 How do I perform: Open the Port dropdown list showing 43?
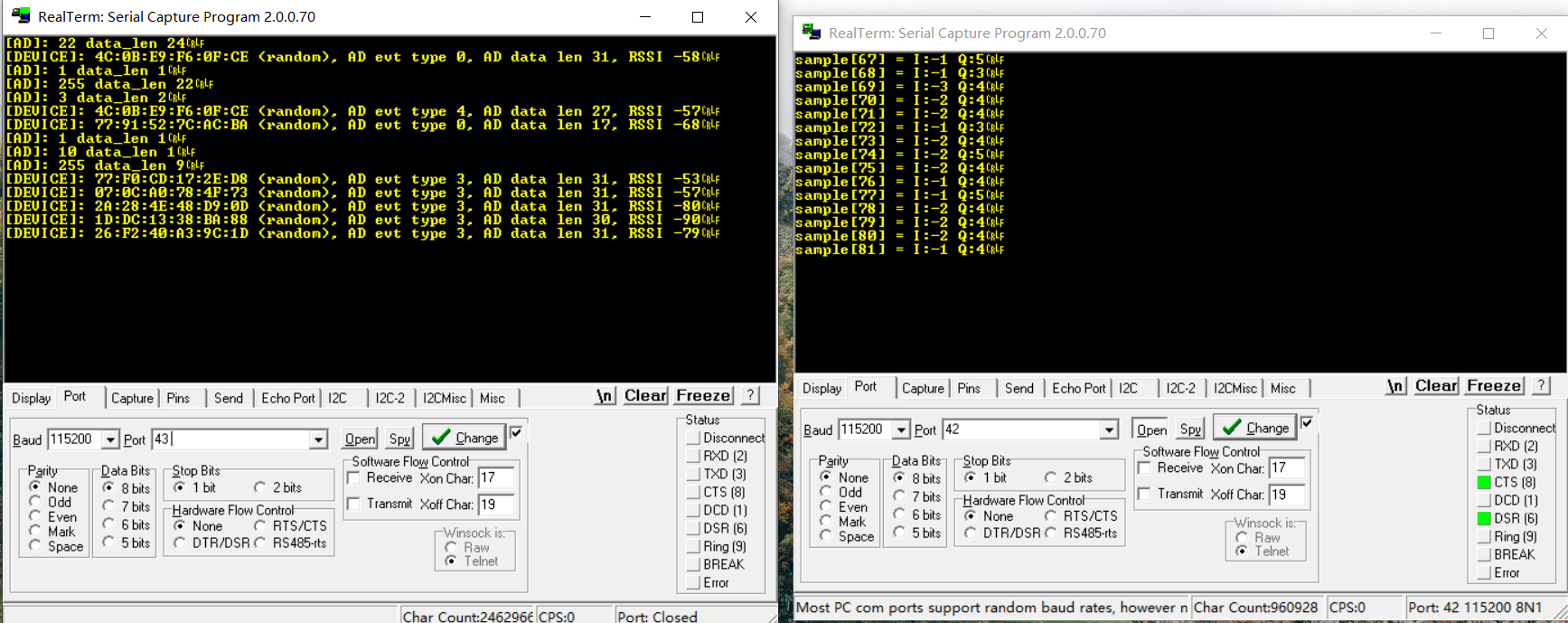(318, 439)
